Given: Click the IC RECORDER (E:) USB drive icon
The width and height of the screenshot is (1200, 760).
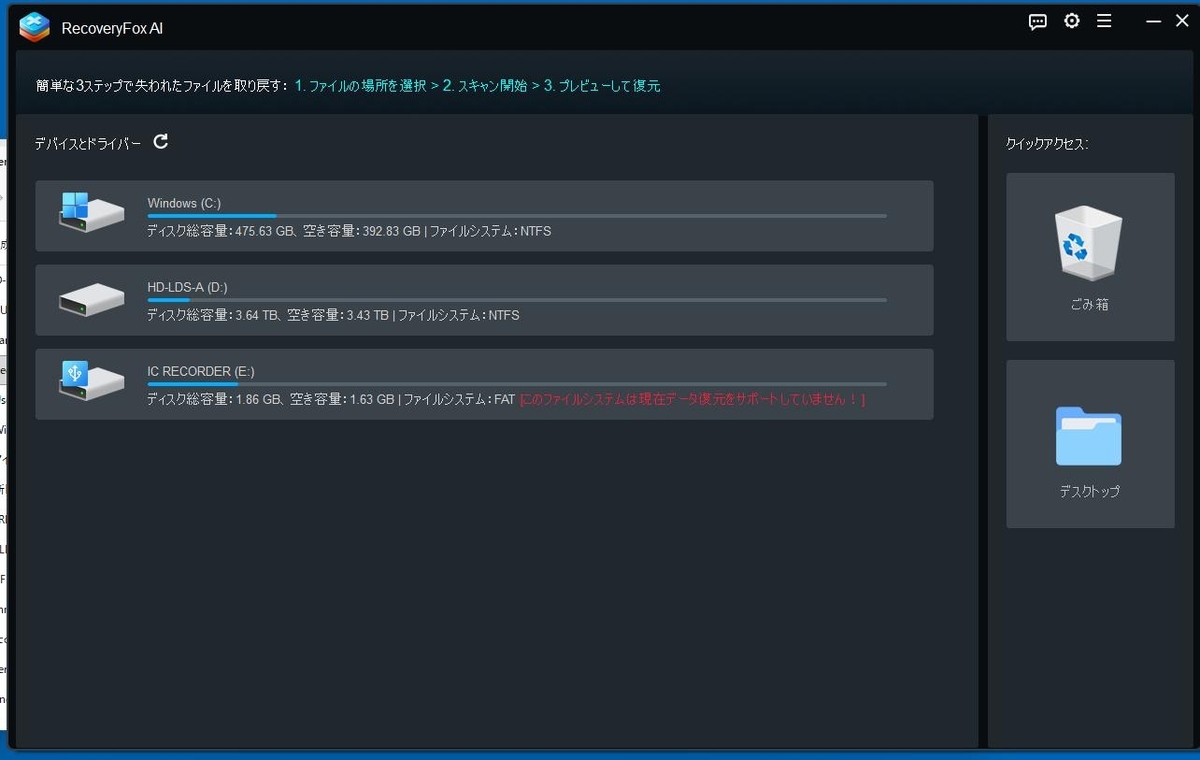Looking at the screenshot, I should point(91,381).
